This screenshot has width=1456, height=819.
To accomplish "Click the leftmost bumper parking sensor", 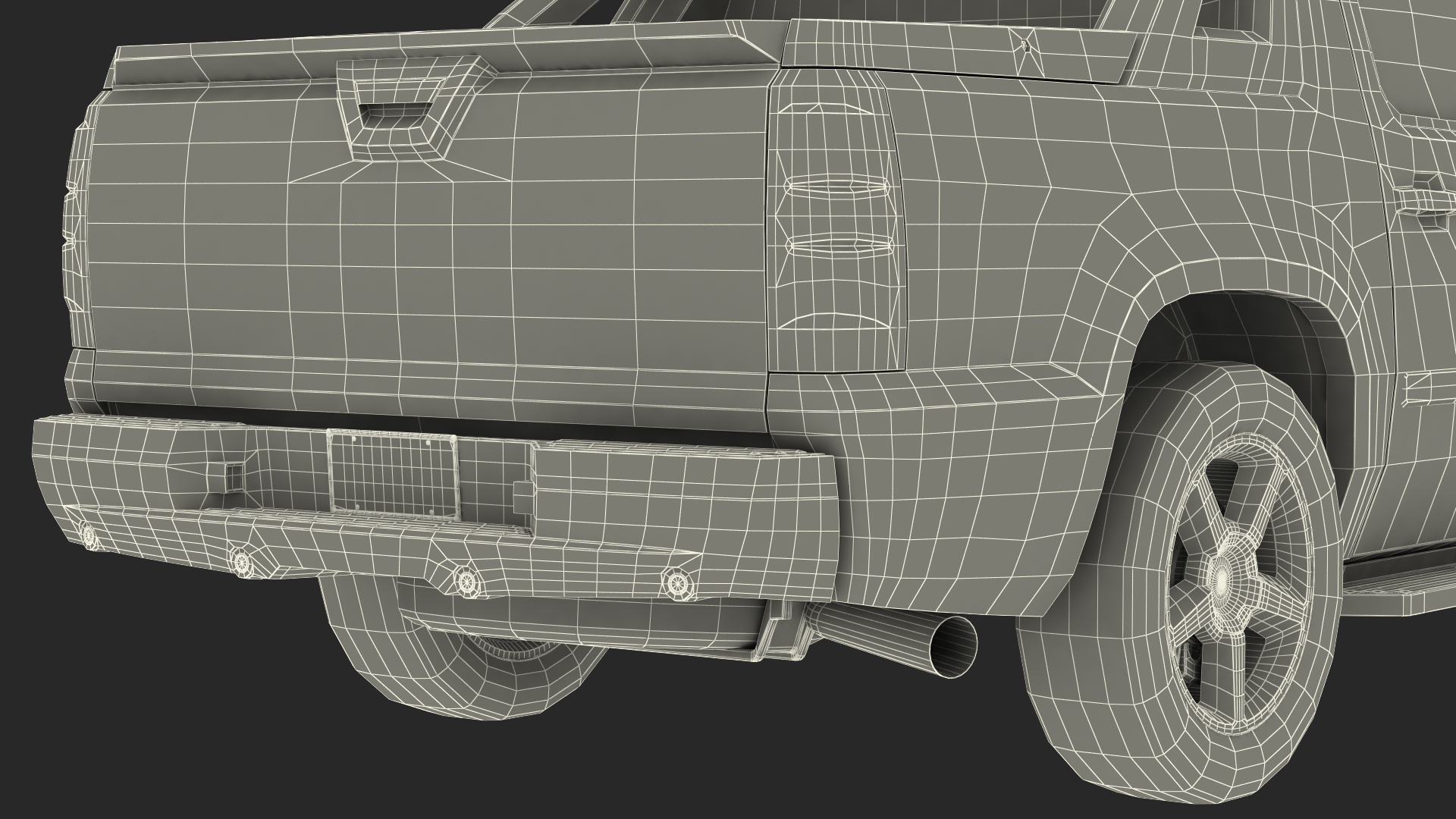I will (89, 535).
